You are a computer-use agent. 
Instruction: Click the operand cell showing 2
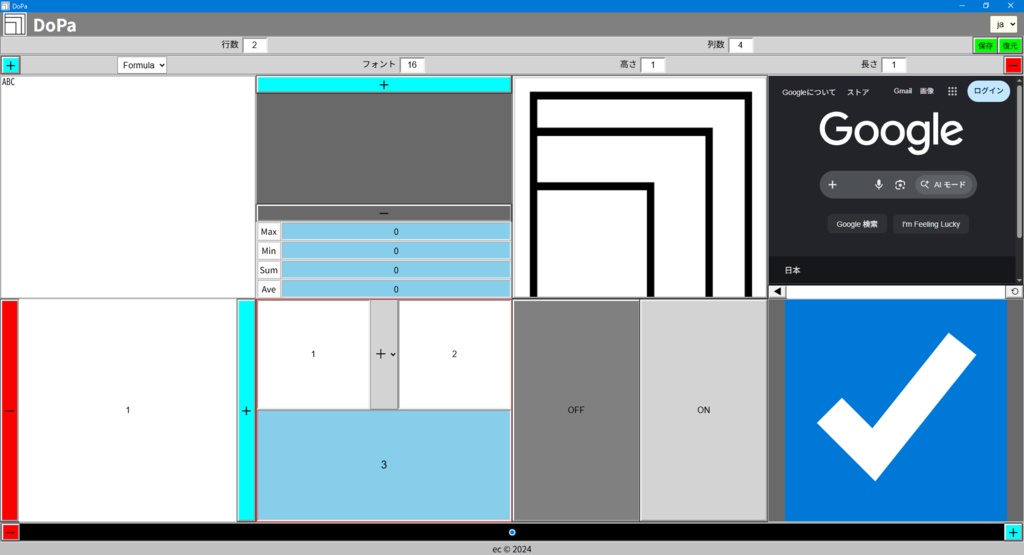click(455, 354)
